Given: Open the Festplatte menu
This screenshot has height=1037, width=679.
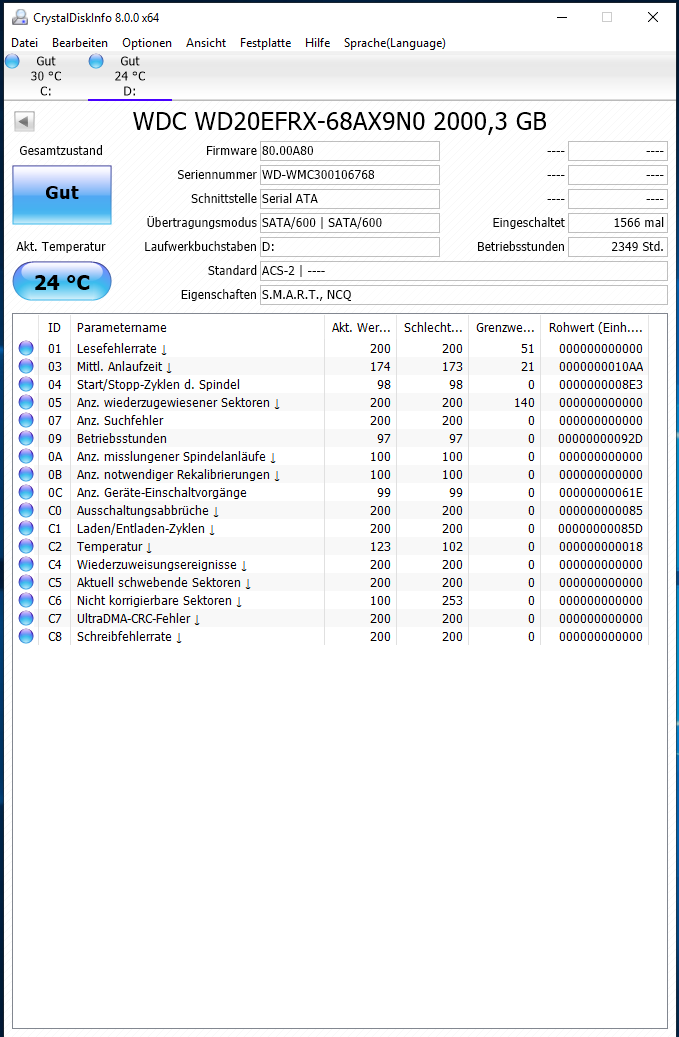Looking at the screenshot, I should pos(265,43).
